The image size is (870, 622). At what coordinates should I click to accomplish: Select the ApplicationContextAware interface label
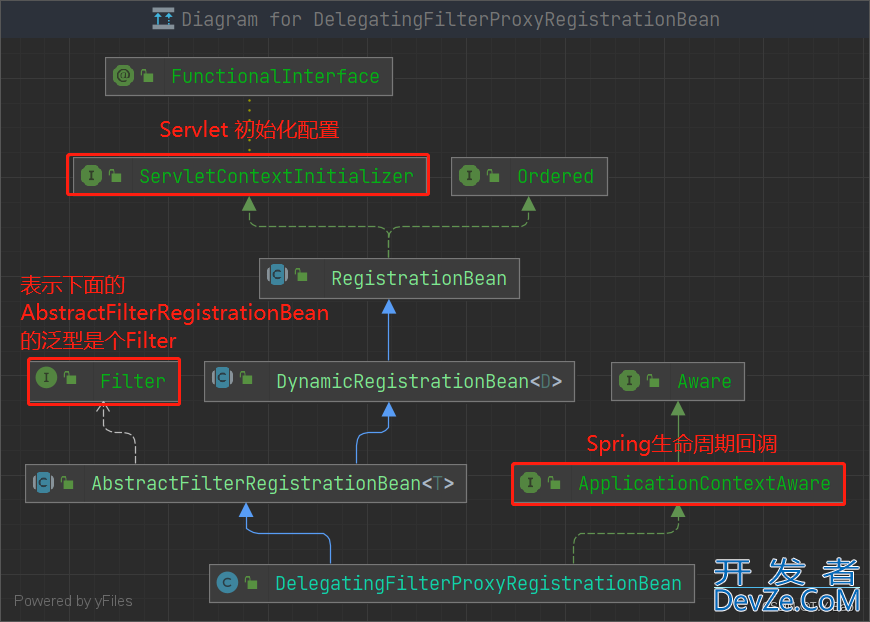(x=704, y=483)
